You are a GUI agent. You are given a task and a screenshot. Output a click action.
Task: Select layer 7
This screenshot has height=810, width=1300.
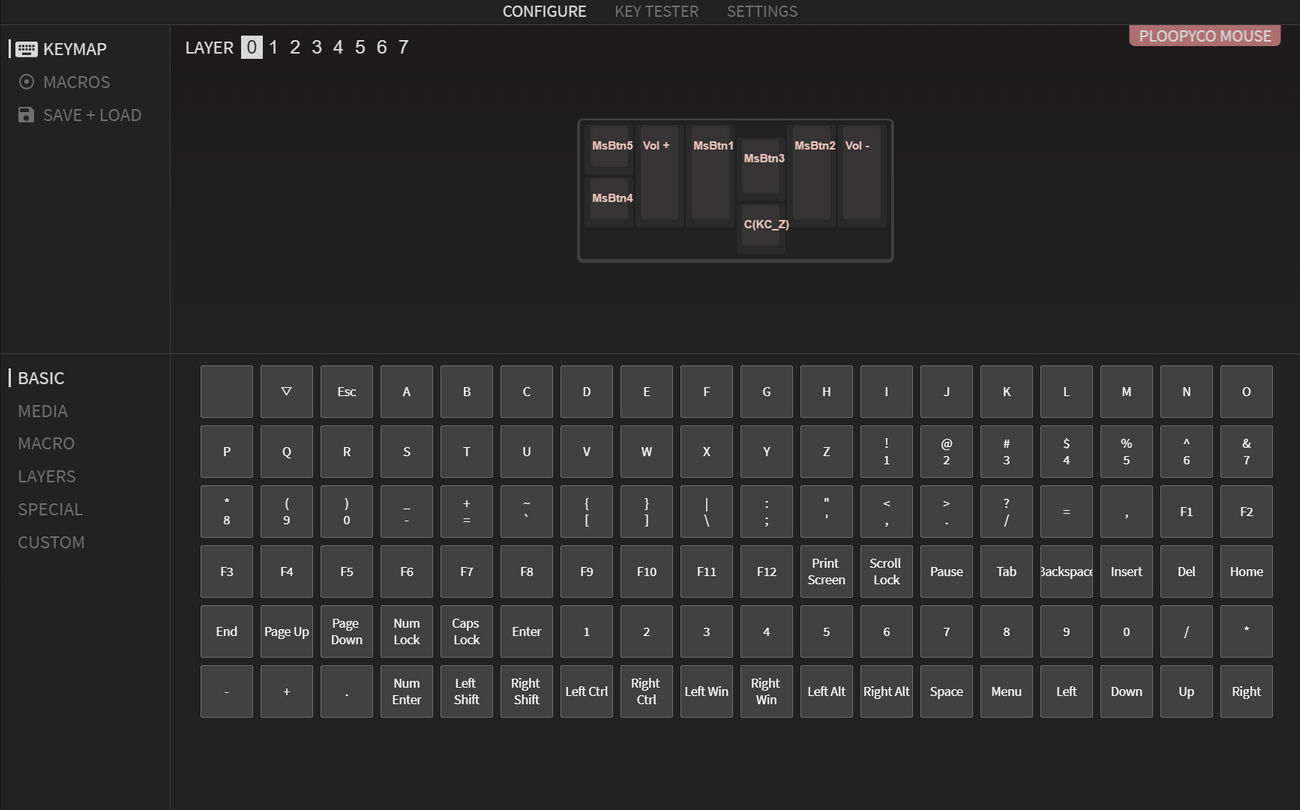pyautogui.click(x=403, y=47)
